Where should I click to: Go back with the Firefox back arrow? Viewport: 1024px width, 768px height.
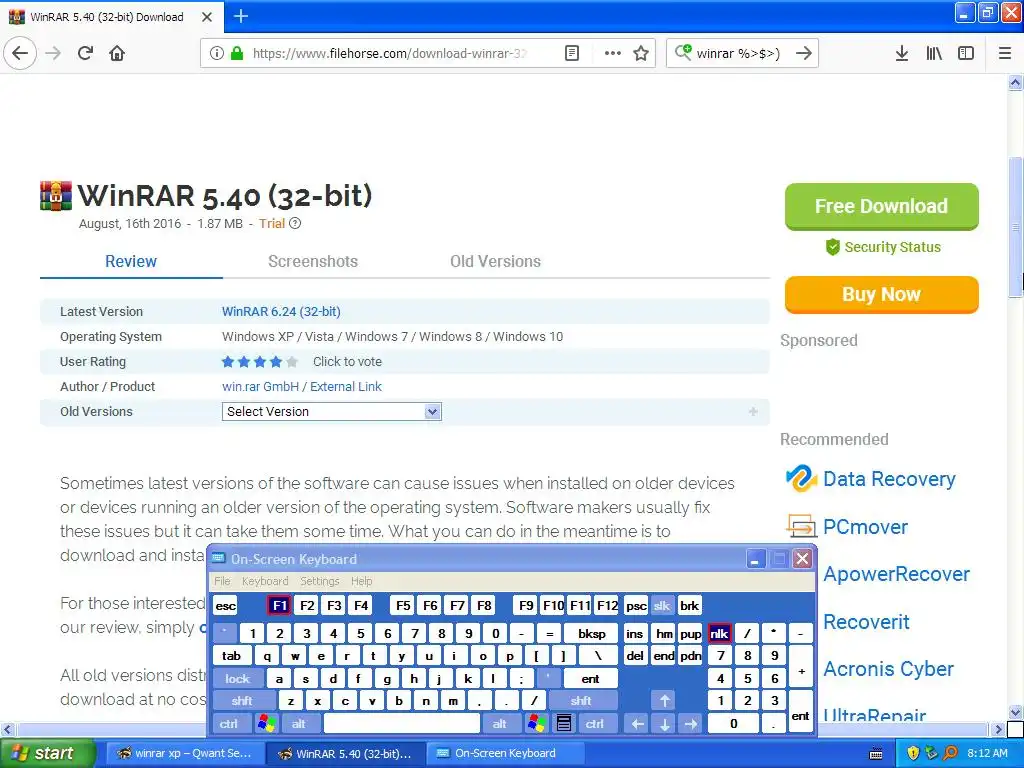pos(20,53)
